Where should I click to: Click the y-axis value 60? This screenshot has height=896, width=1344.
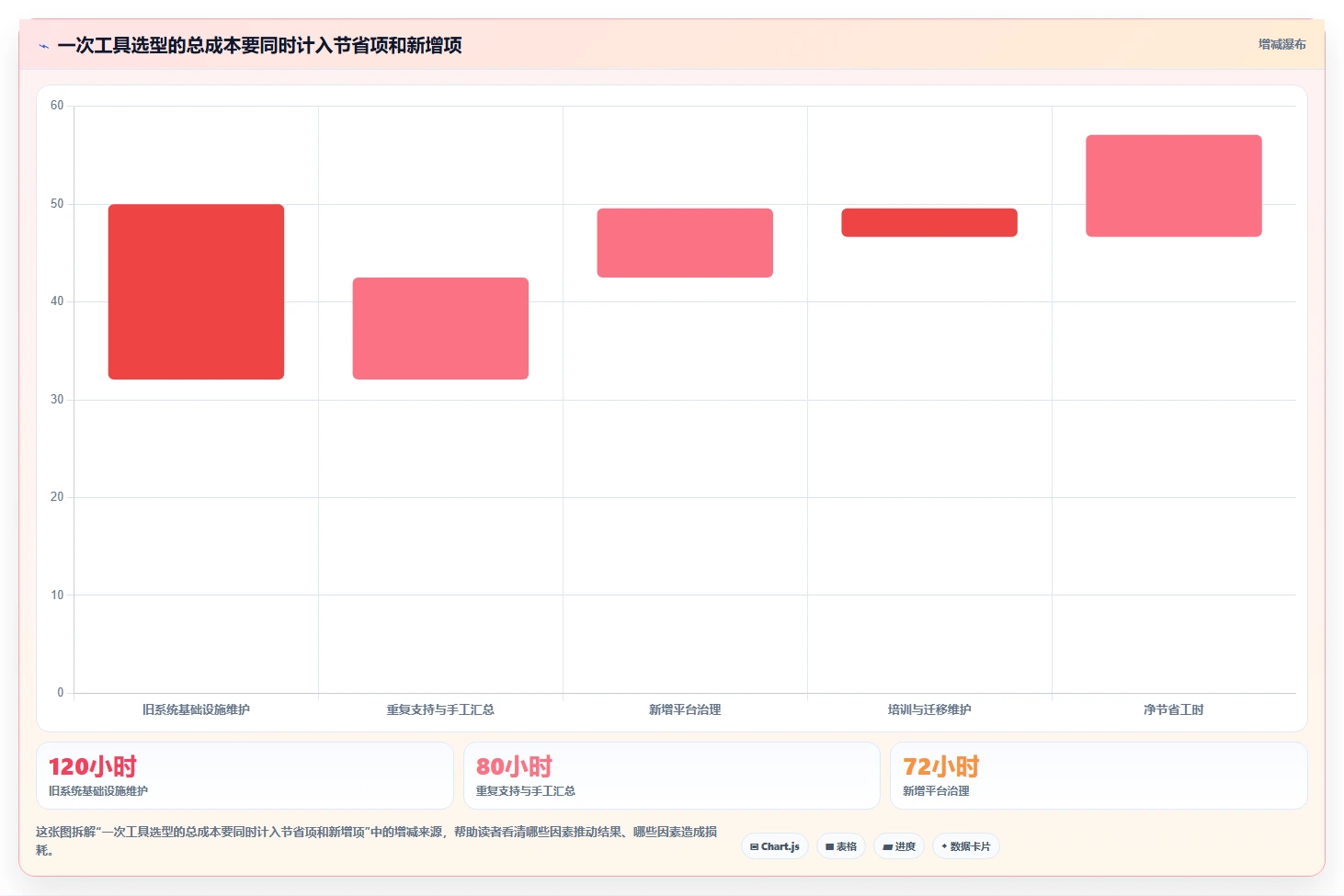[57, 106]
